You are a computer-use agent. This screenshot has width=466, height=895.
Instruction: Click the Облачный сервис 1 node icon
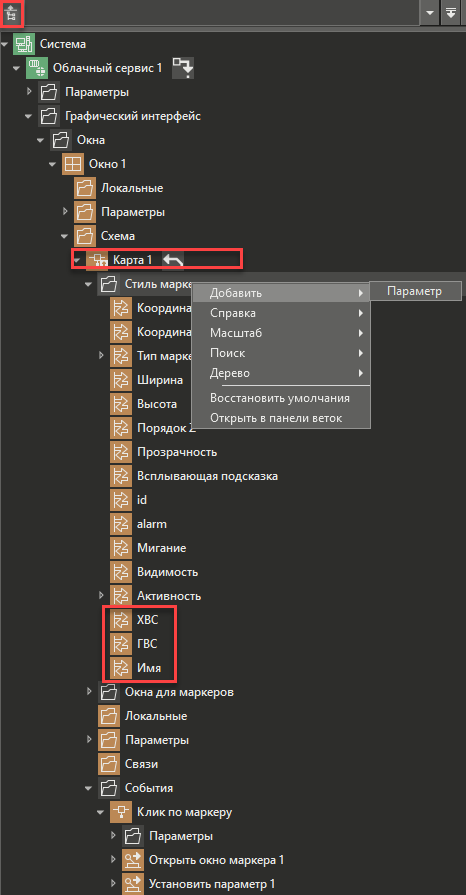[x=37, y=68]
